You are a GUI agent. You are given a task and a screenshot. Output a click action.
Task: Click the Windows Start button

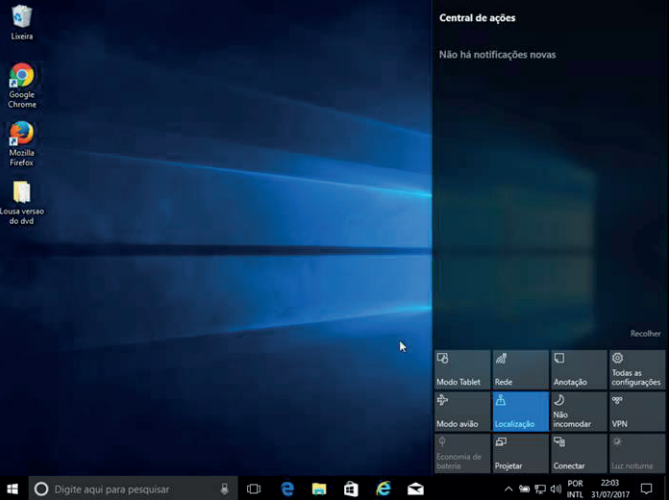point(13,489)
